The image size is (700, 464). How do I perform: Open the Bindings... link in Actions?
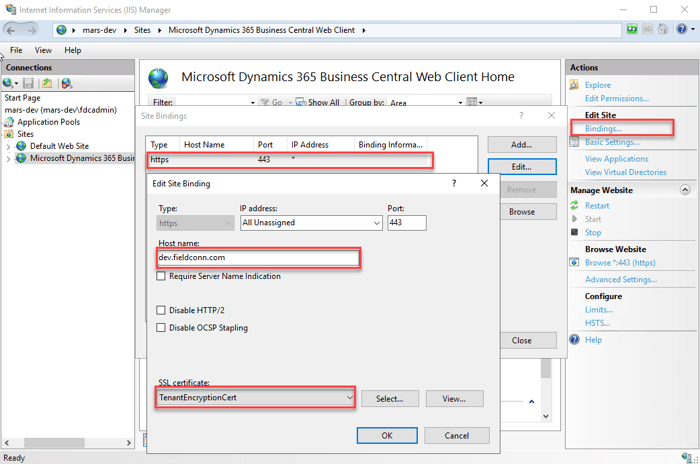(603, 129)
